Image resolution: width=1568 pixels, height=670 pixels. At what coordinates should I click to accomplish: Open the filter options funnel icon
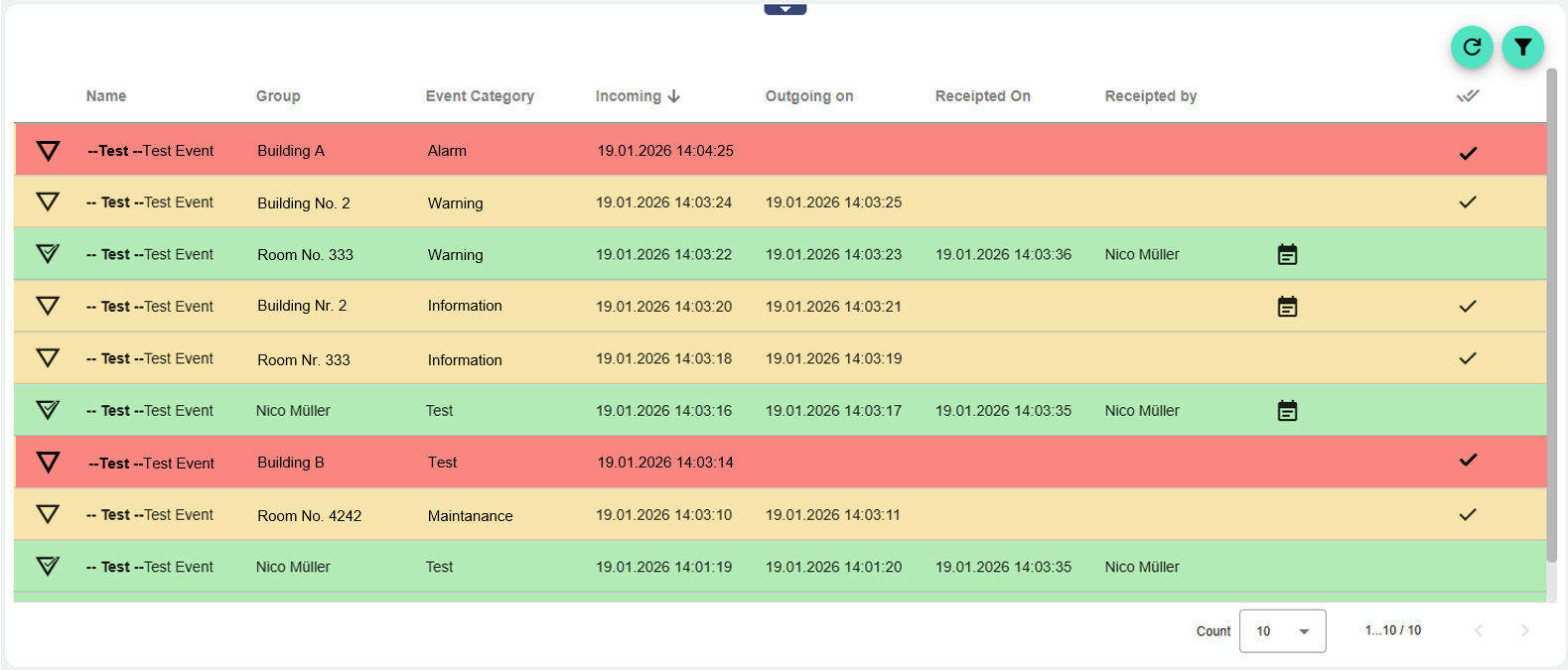[1522, 47]
